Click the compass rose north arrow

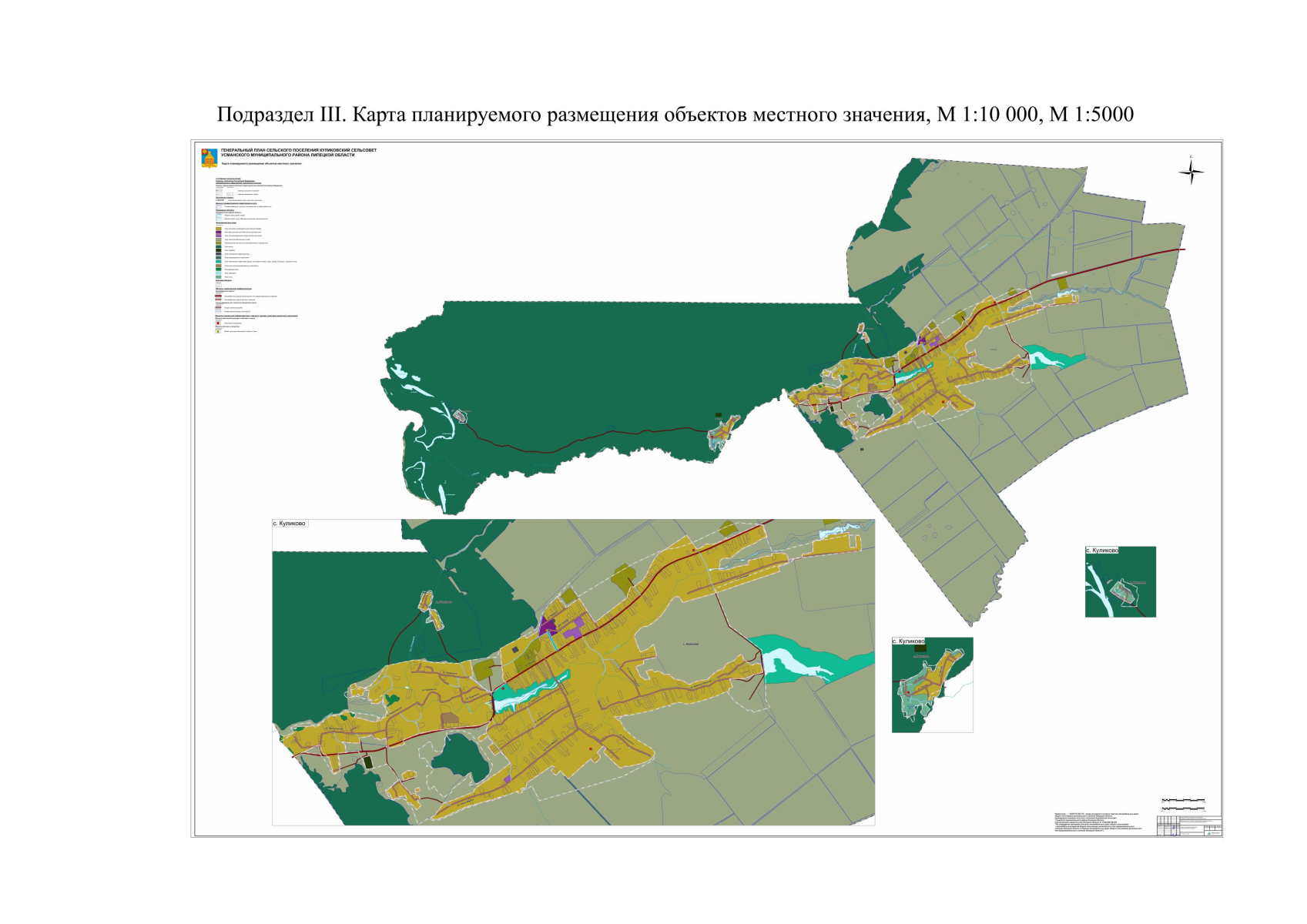(1191, 171)
